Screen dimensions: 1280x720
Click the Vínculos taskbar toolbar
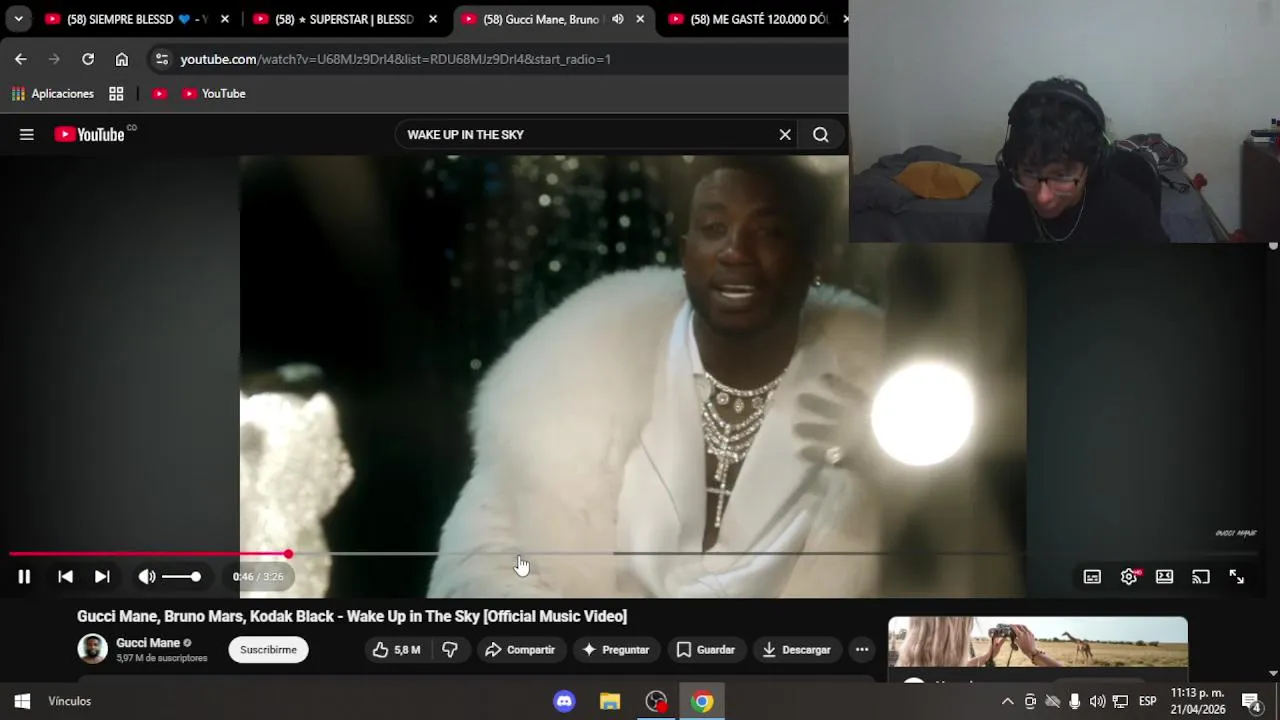point(70,701)
